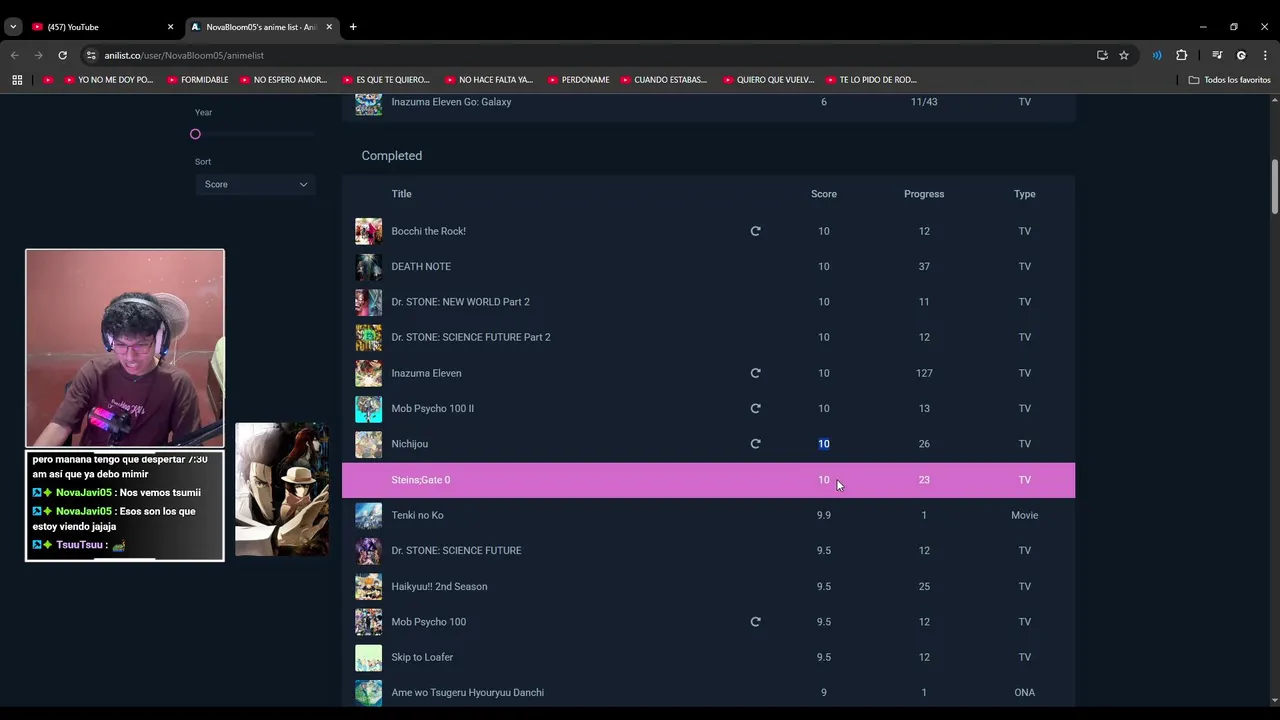Open Mob Psycho 100 II cover thumbnail
This screenshot has width=1280, height=720.
(368, 409)
